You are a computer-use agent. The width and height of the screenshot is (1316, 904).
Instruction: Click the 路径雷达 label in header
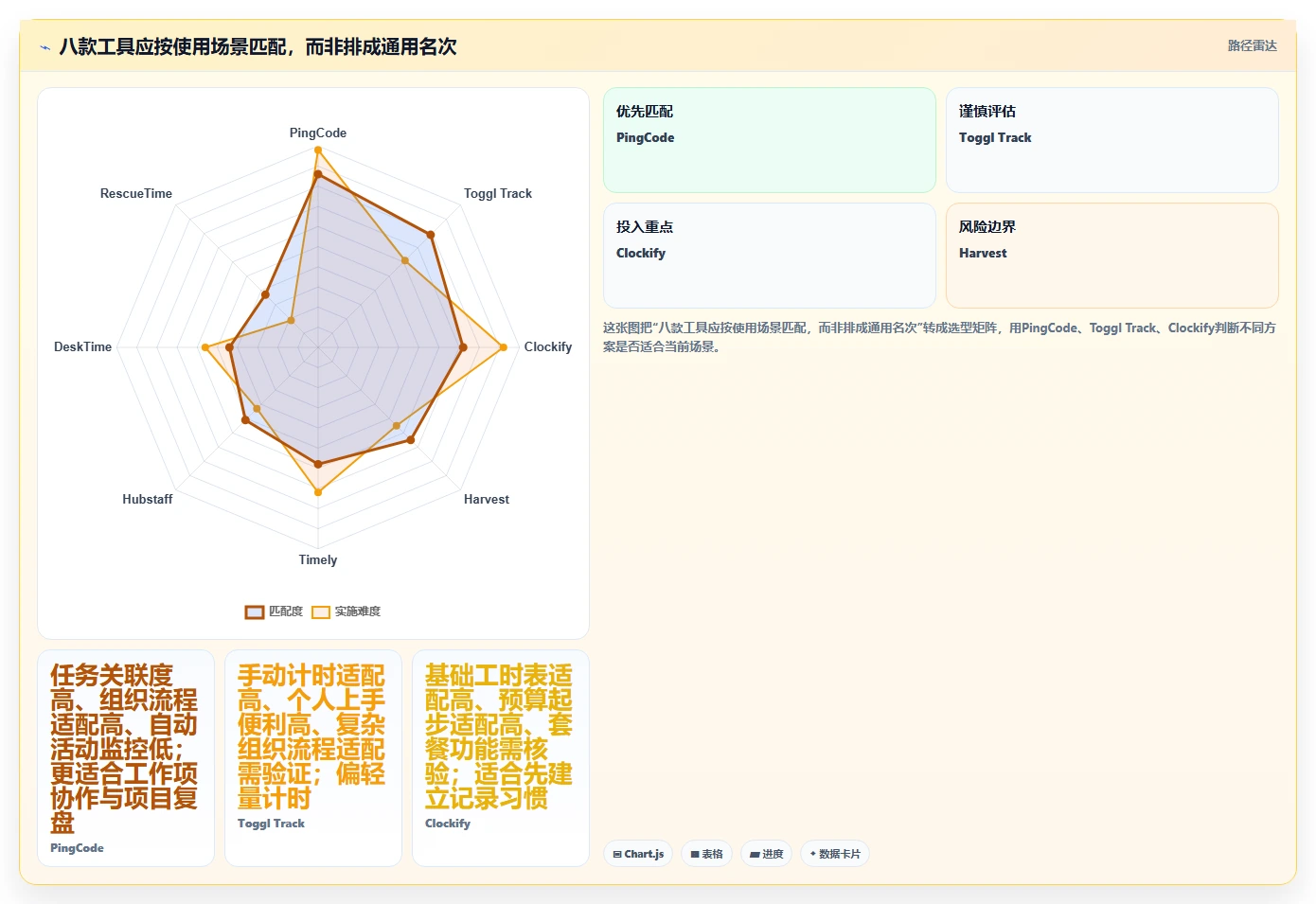[1252, 45]
